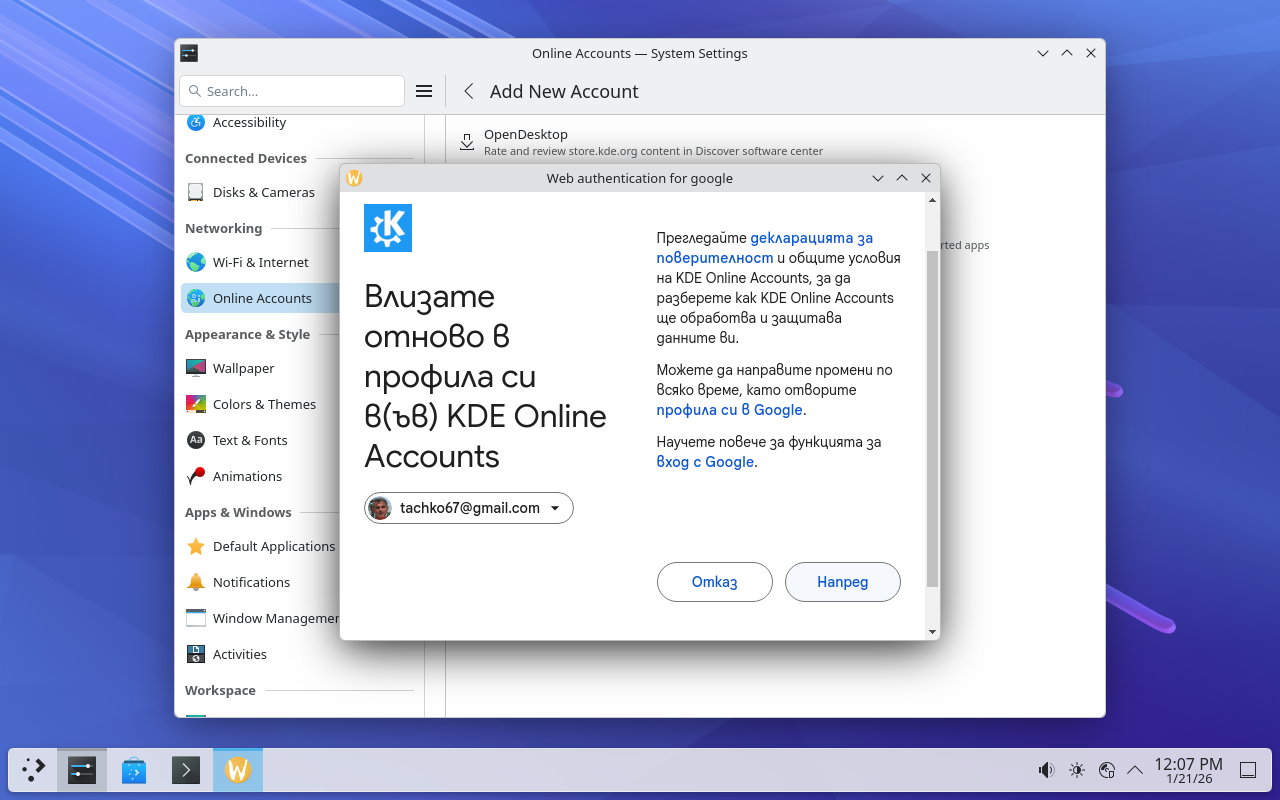The width and height of the screenshot is (1280, 800).
Task: Open the application launcher in taskbar
Action: coord(34,770)
